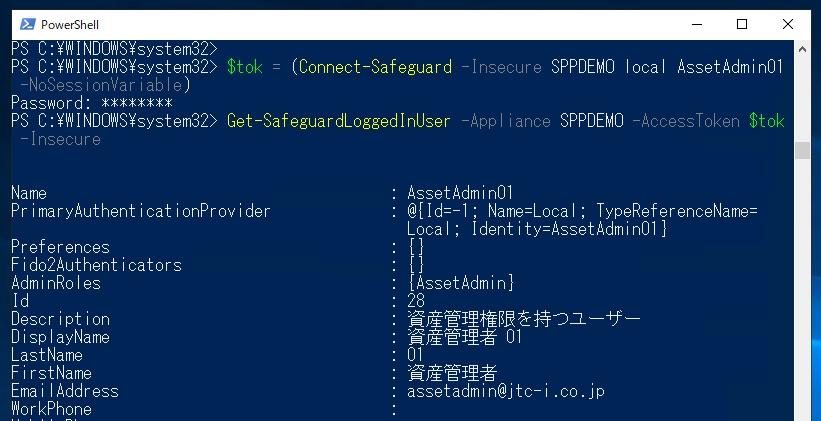821x421 pixels.
Task: Click the $tok variable in first command
Action: pyautogui.click(x=245, y=67)
